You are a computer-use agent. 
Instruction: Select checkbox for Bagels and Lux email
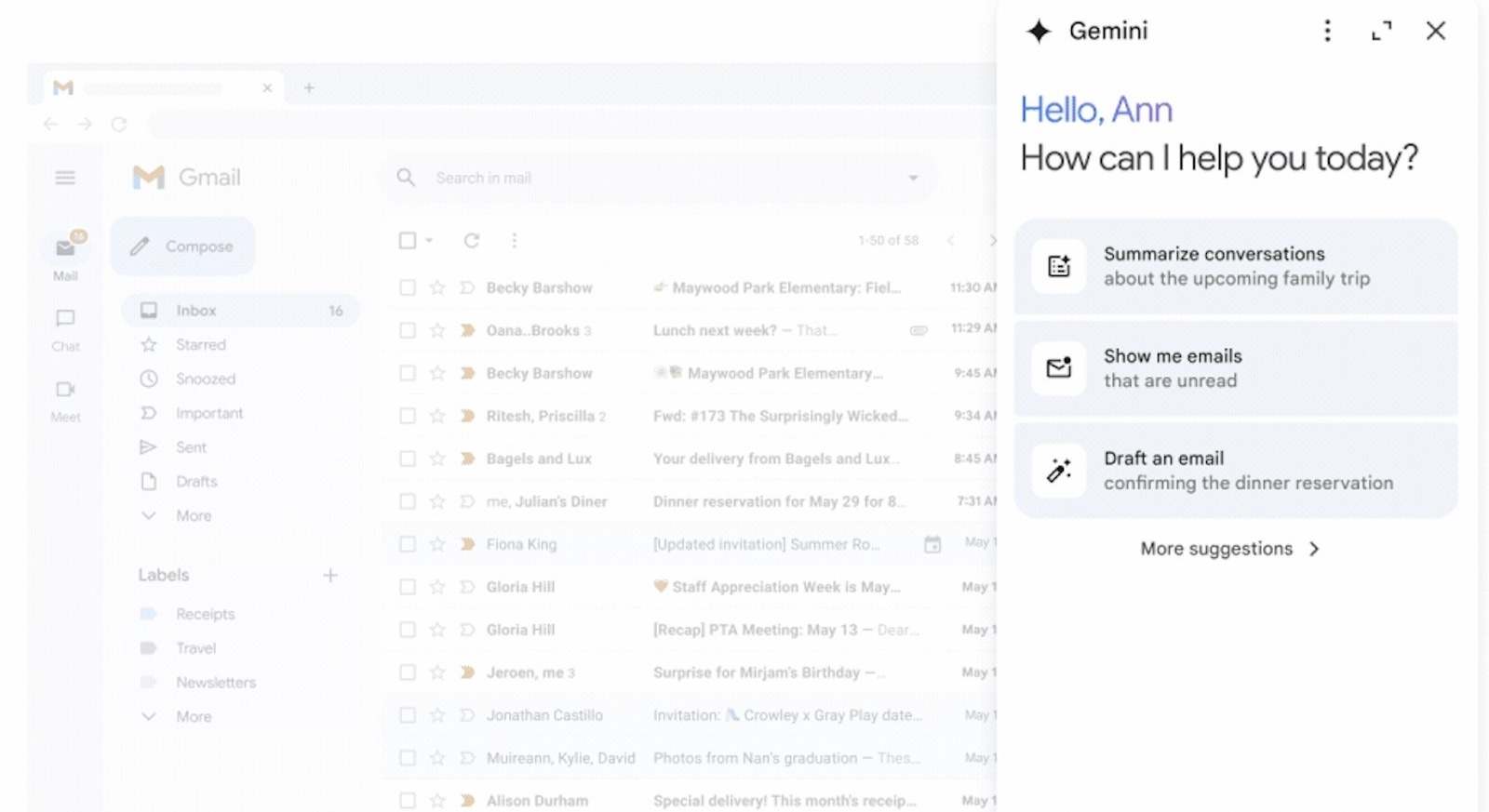[x=408, y=459]
